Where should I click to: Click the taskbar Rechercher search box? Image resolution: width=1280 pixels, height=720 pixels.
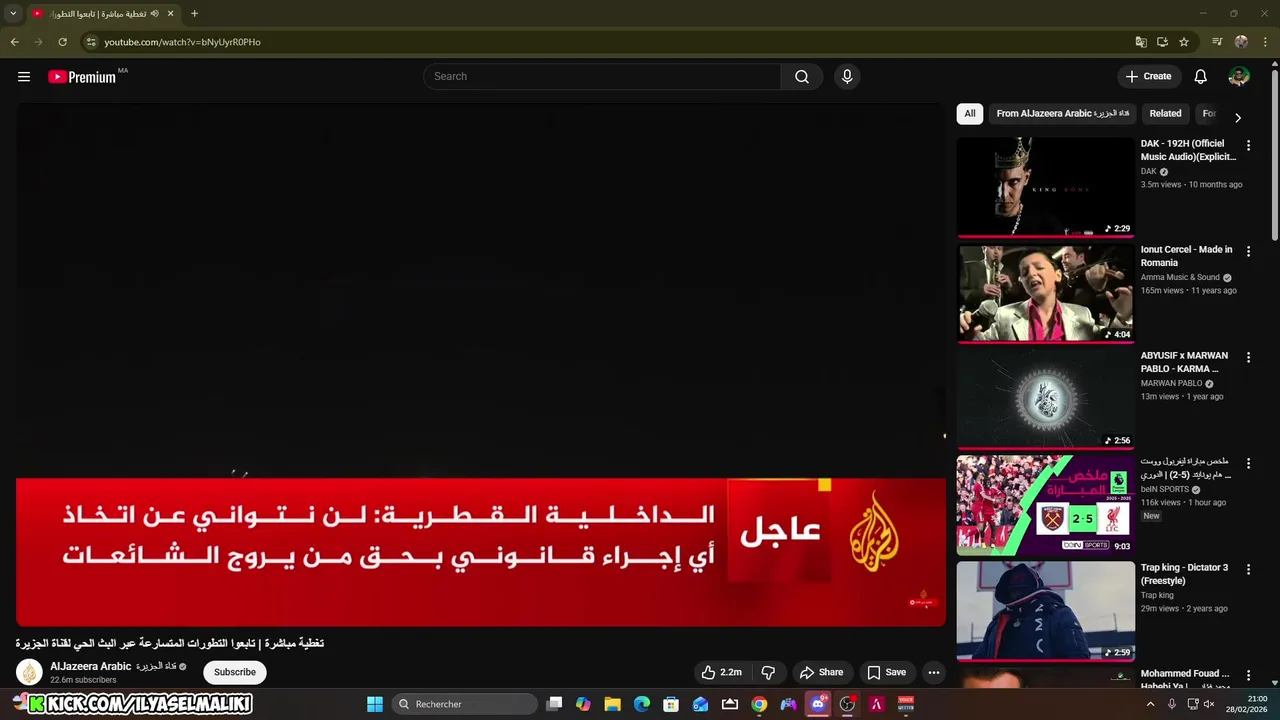pos(466,704)
